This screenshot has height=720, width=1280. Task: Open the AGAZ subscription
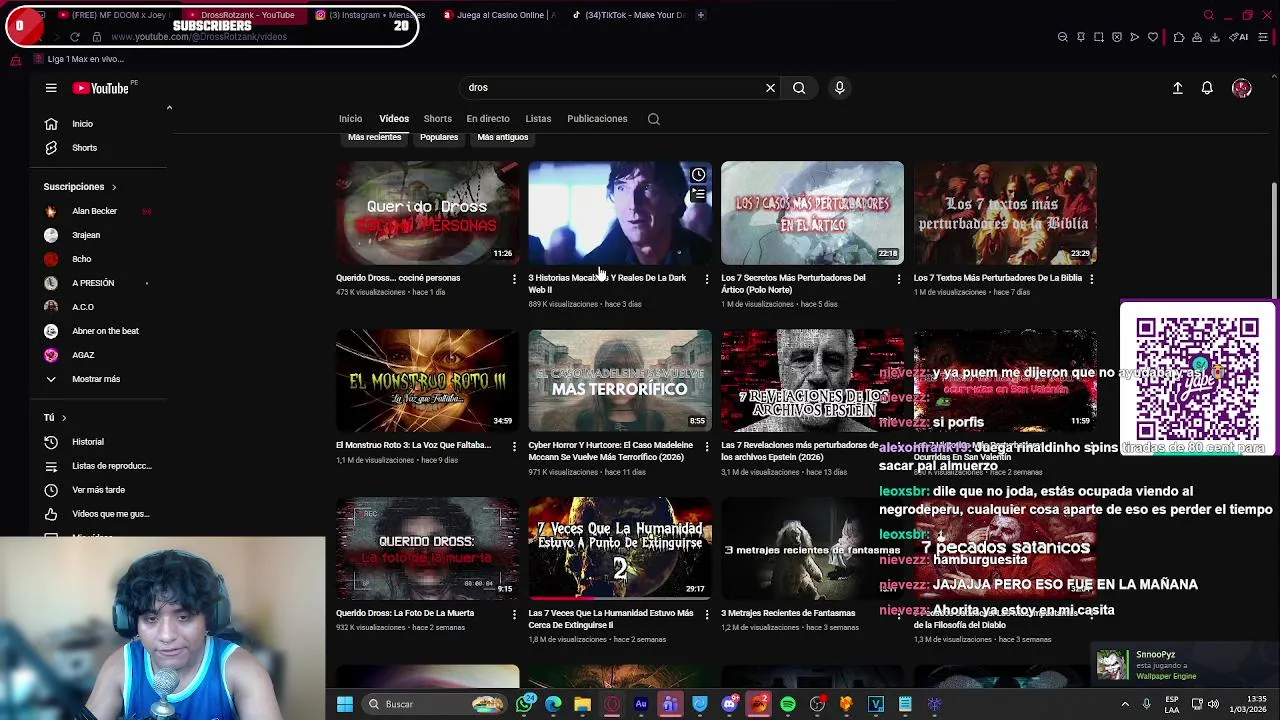coord(83,355)
